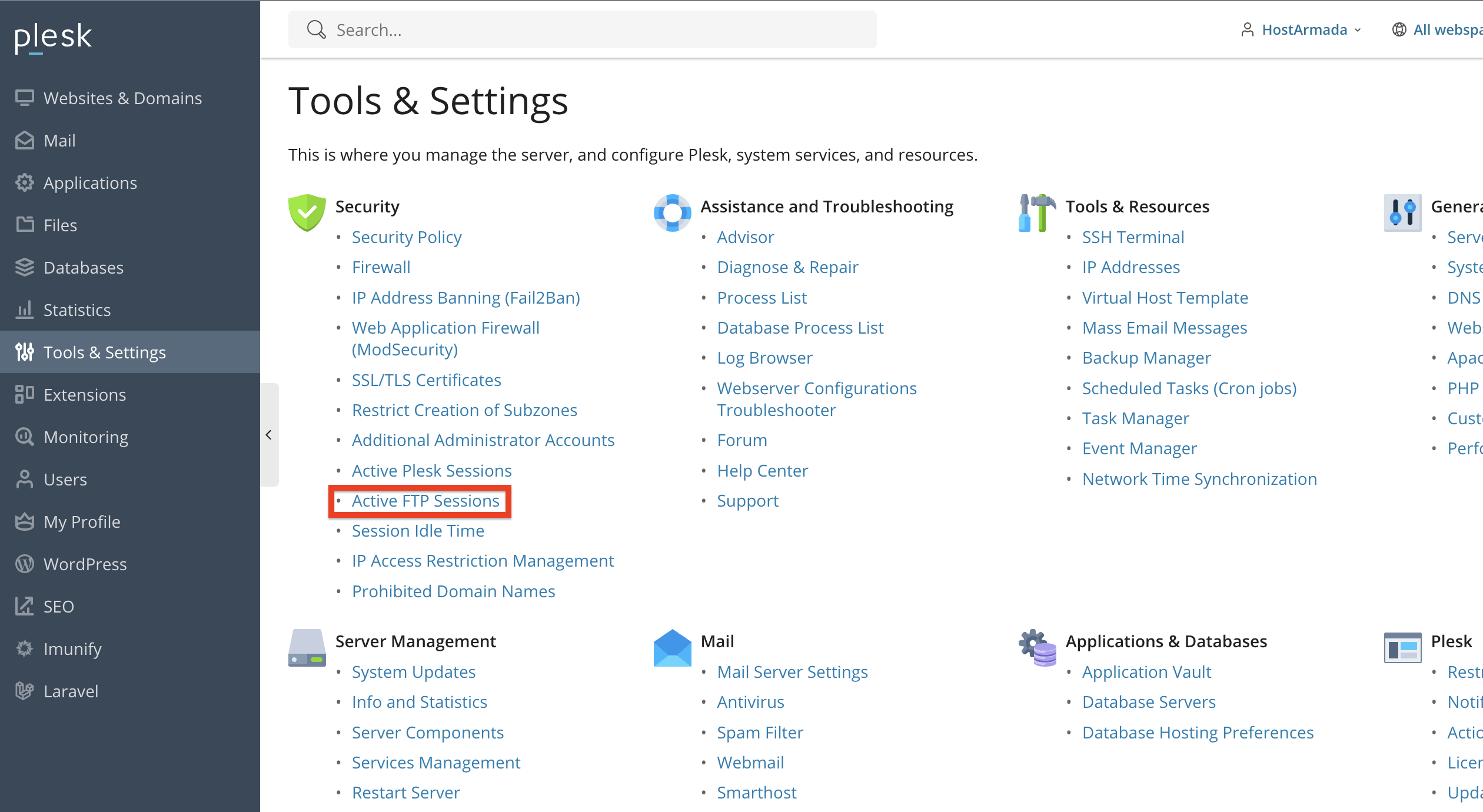Open Scheduled Tasks (Cron jobs) link
The width and height of the screenshot is (1483, 812).
1189,388
